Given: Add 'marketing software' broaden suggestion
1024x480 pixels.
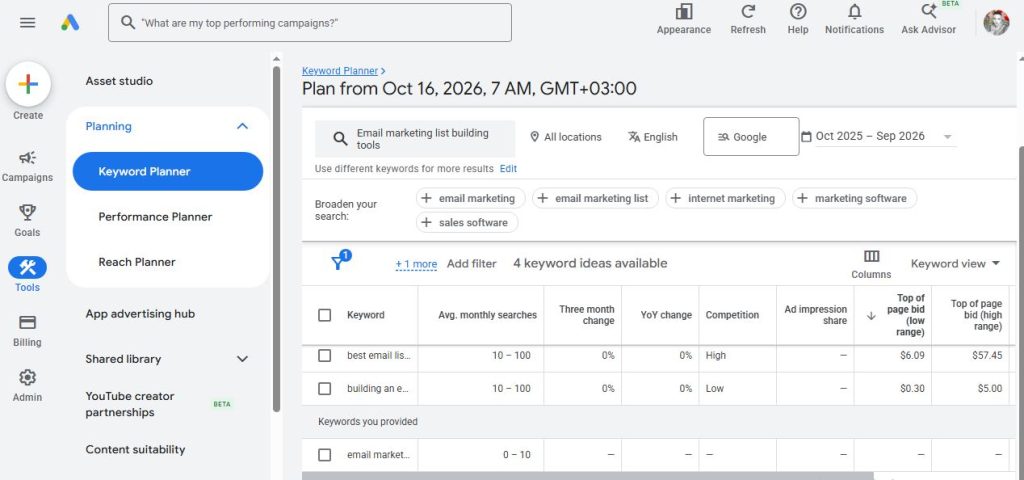Looking at the screenshot, I should 854,198.
